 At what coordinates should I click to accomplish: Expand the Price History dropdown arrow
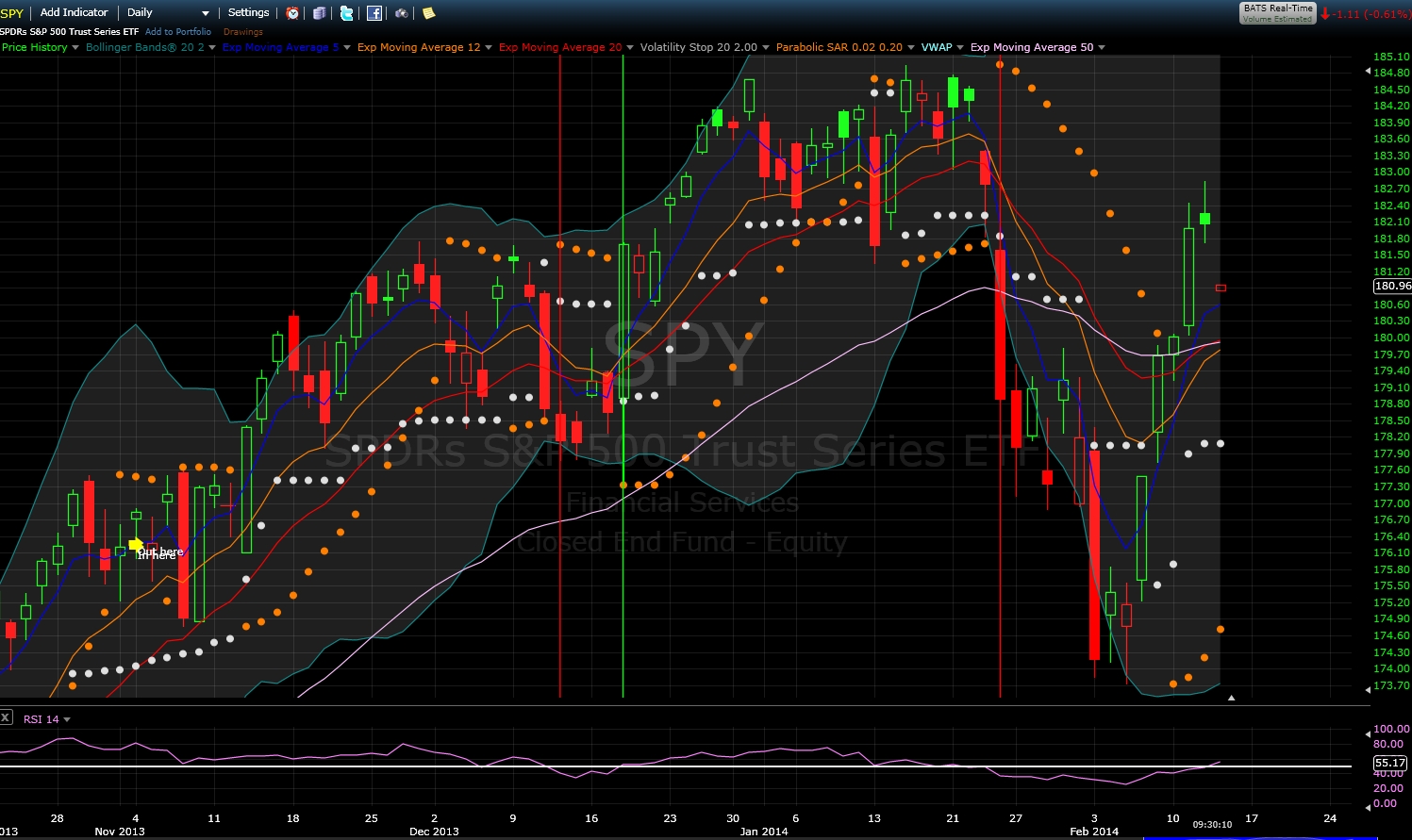pos(75,48)
